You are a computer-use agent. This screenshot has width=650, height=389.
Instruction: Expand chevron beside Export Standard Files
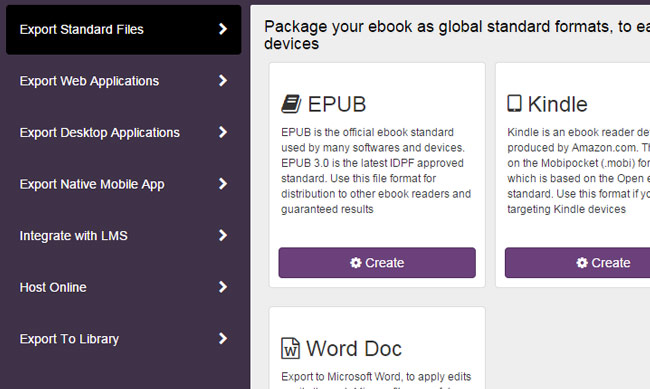point(223,29)
